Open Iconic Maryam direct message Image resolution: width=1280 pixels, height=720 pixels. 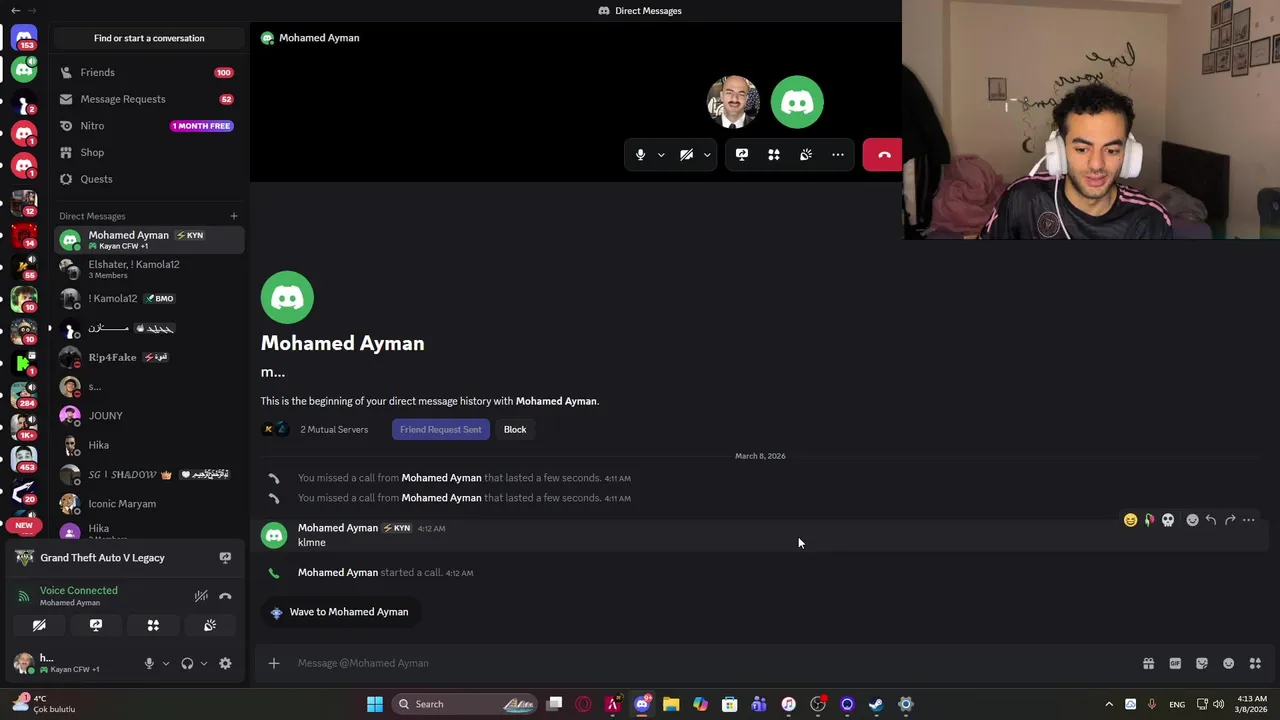(148, 504)
